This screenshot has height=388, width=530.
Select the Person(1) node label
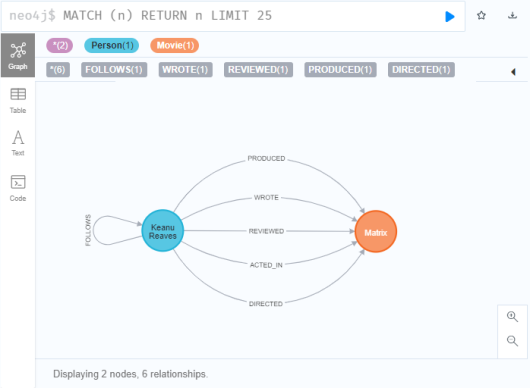pyautogui.click(x=112, y=45)
